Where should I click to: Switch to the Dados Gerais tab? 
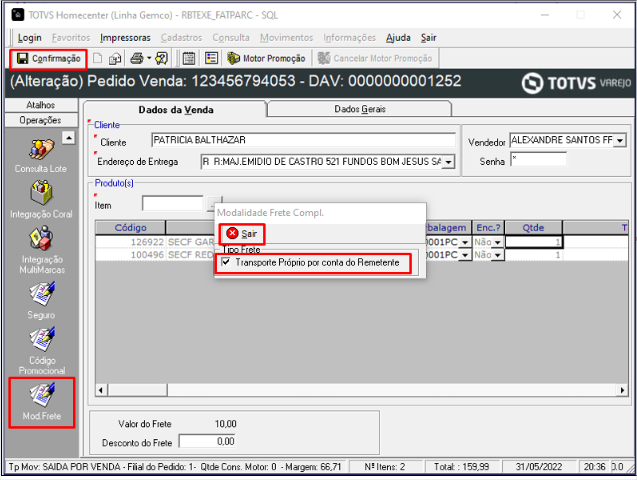360,109
